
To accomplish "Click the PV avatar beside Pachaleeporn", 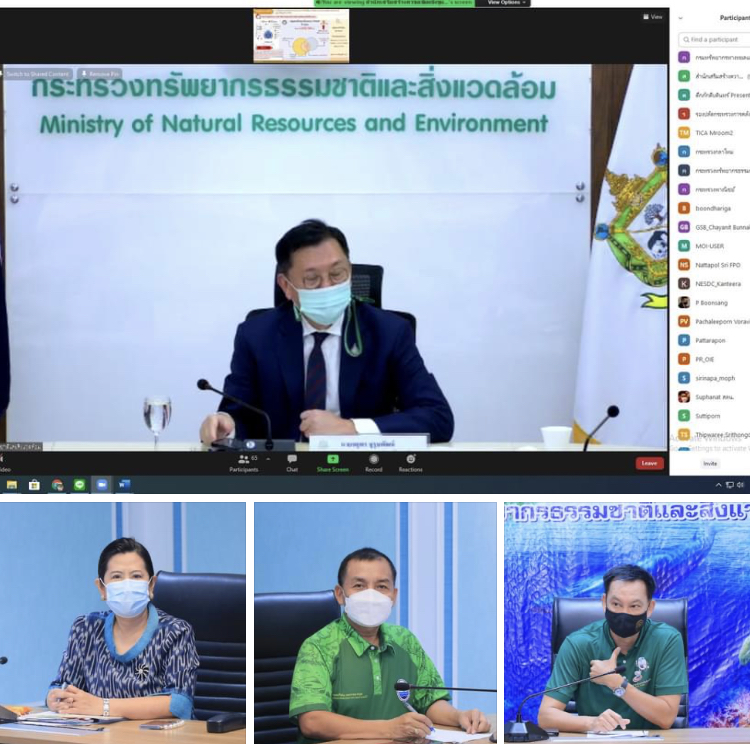I will click(x=684, y=322).
